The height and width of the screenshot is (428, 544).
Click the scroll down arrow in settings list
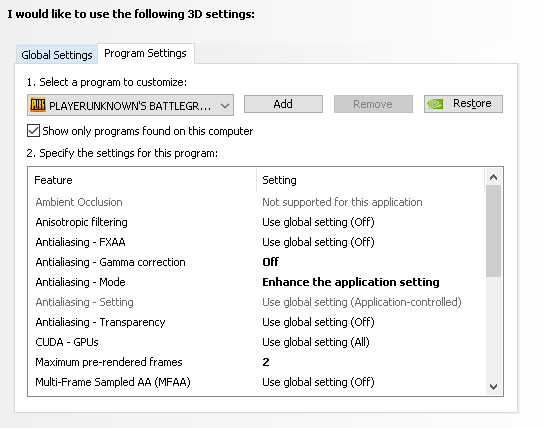(493, 386)
